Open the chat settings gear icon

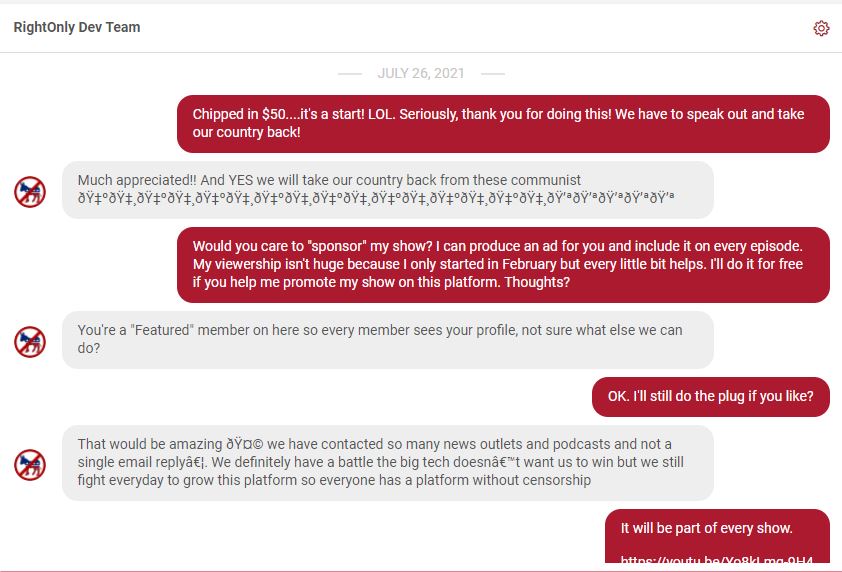(821, 28)
